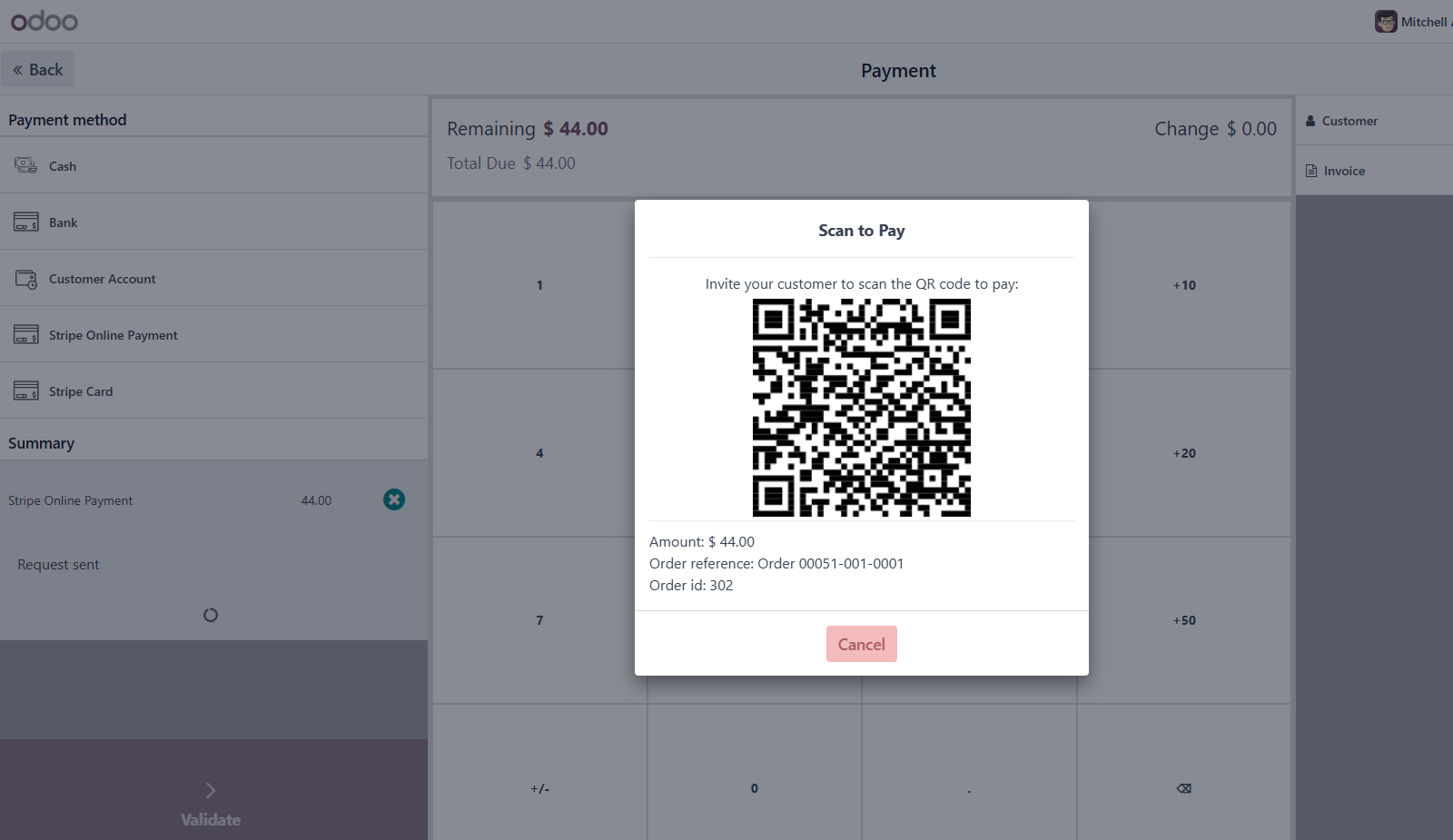Click the Total Due $ 44.00 text

point(511,163)
